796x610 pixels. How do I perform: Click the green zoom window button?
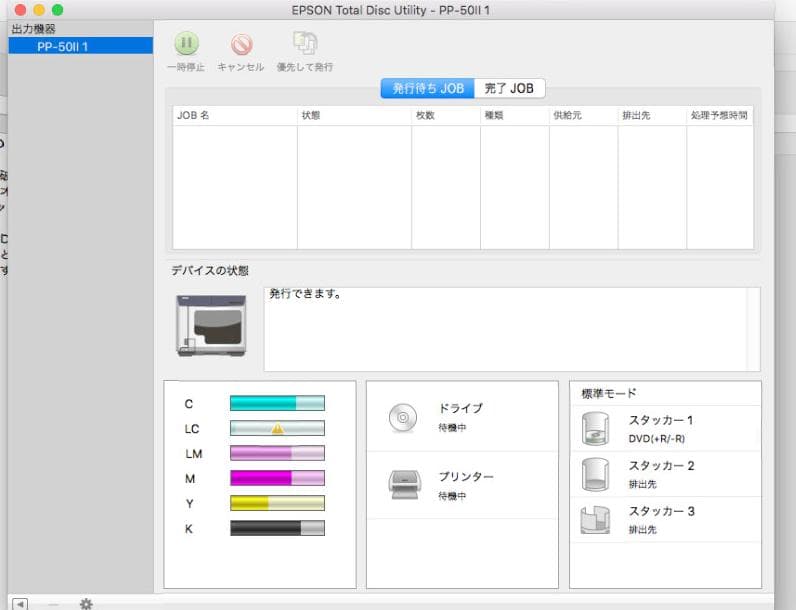[x=58, y=10]
